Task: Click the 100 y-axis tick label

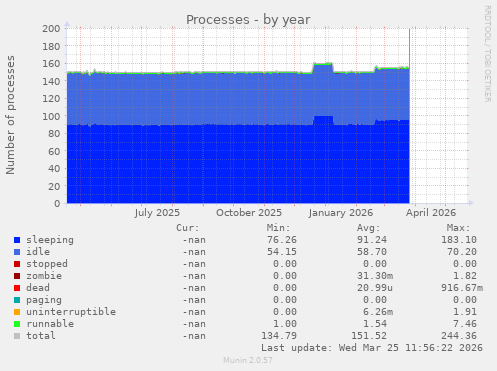Action: coord(51,116)
